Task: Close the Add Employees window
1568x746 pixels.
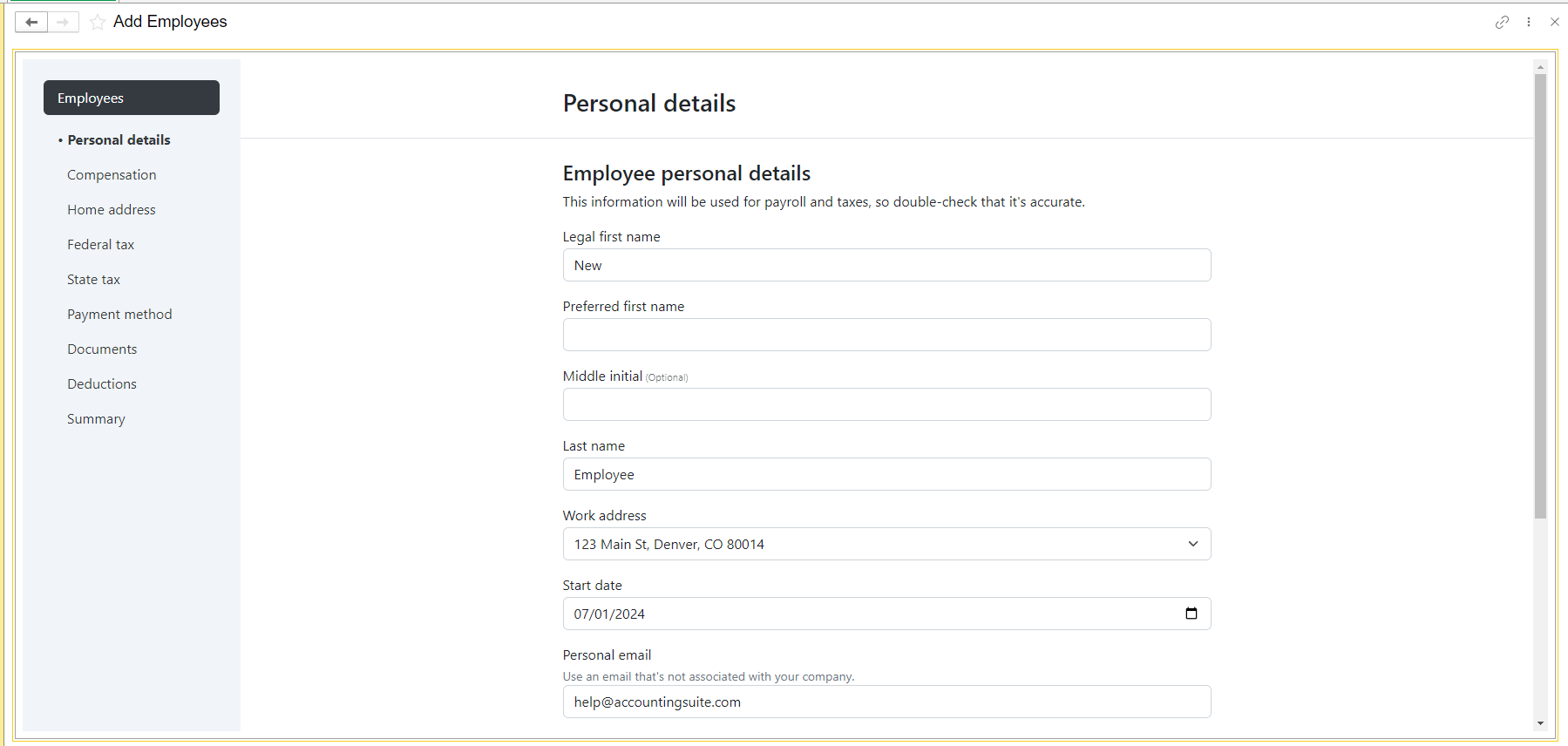Action: click(x=1554, y=22)
